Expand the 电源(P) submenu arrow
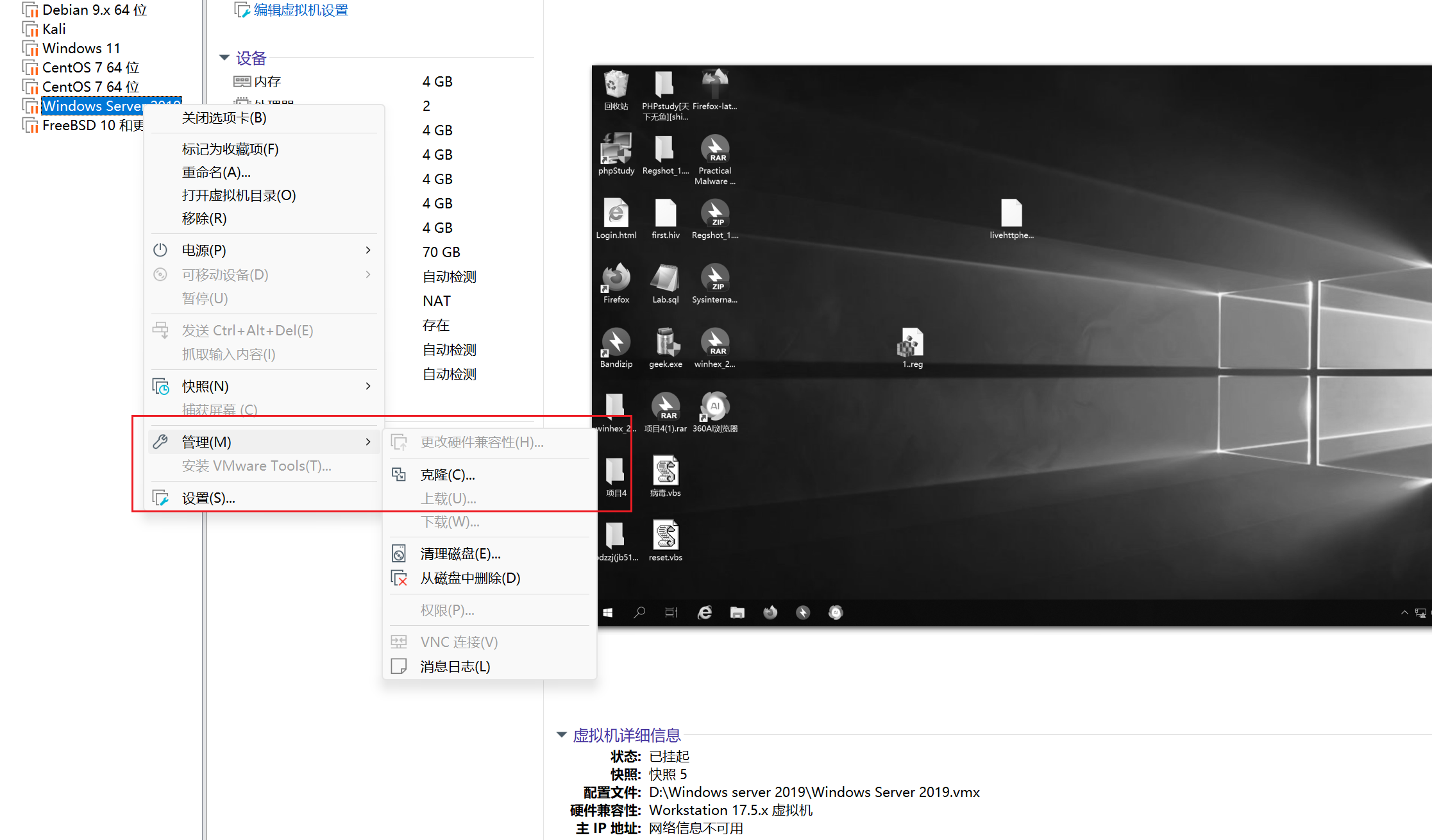Image resolution: width=1432 pixels, height=840 pixels. (368, 250)
